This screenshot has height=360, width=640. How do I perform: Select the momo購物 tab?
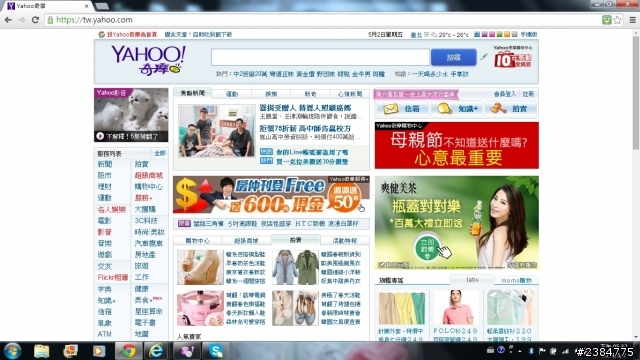[516, 280]
